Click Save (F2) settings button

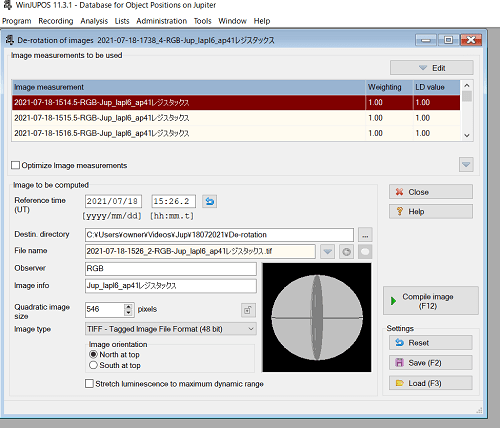[x=431, y=363]
